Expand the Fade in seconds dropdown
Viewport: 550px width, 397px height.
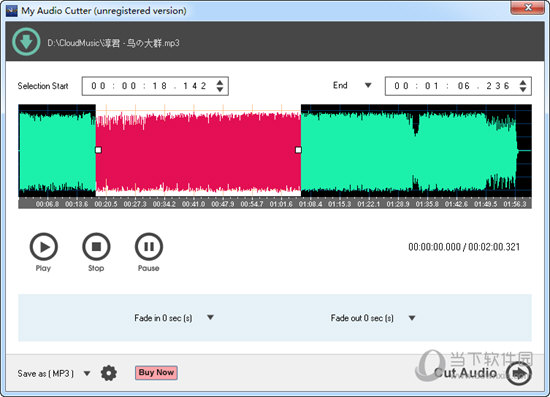210,317
